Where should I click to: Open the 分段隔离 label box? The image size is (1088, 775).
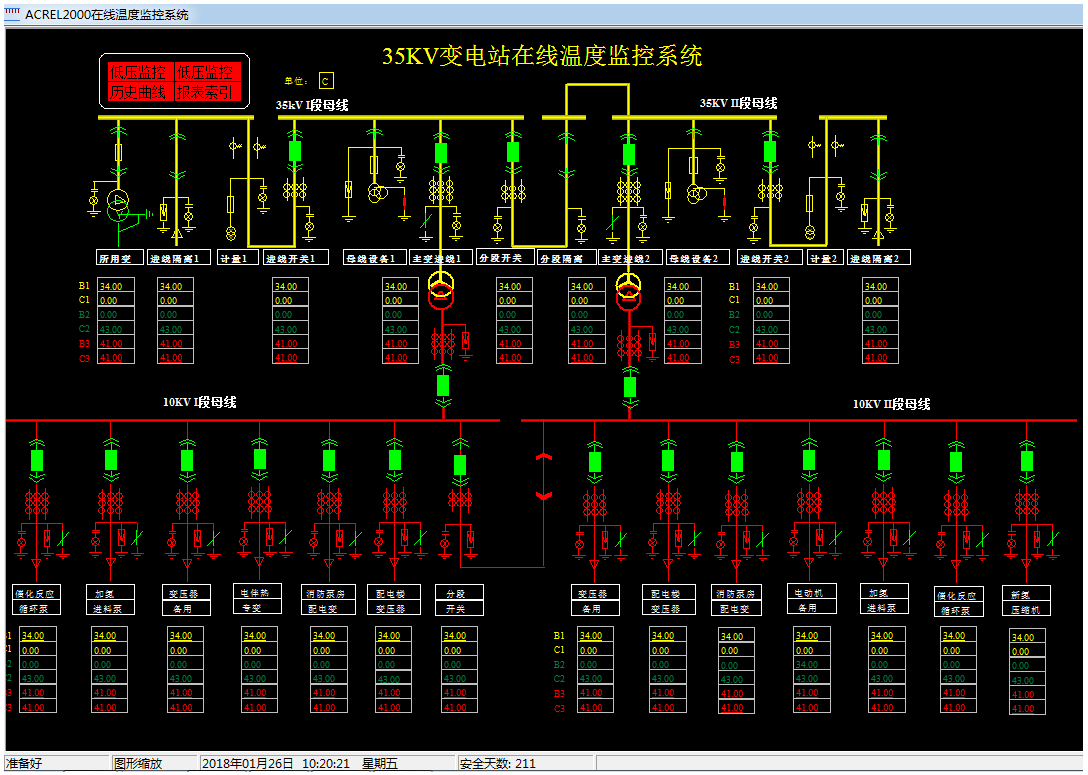click(x=566, y=258)
